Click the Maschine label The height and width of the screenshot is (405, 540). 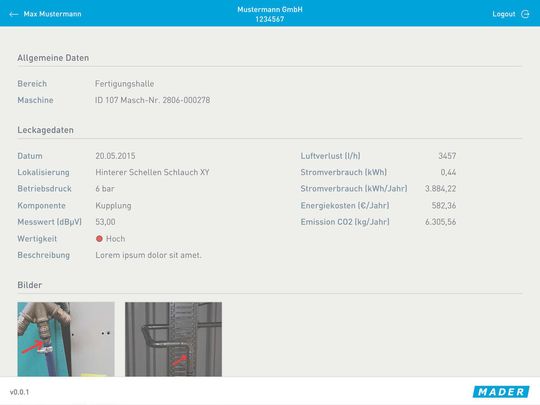coord(35,100)
